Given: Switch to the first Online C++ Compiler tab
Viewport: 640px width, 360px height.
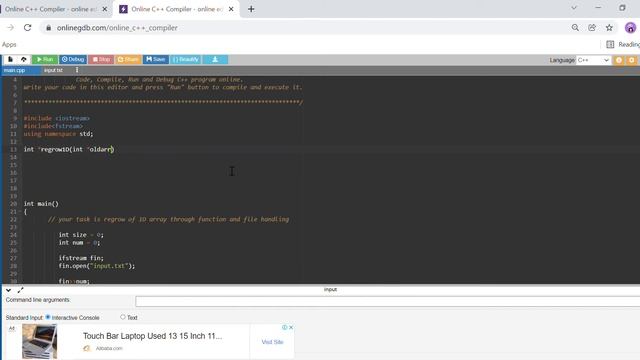Looking at the screenshot, I should [51, 9].
